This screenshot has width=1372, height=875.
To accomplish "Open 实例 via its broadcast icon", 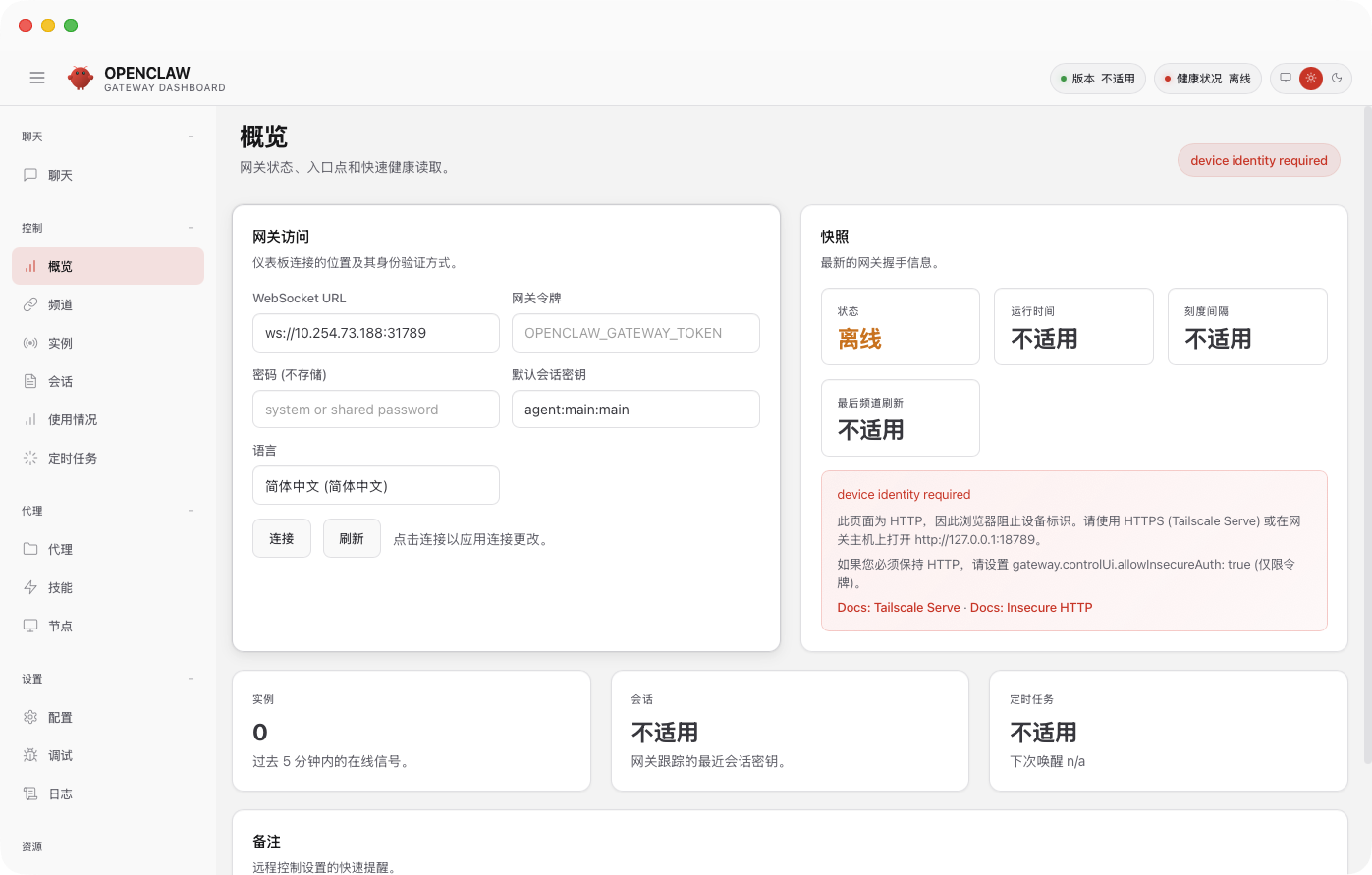I will pos(30,343).
